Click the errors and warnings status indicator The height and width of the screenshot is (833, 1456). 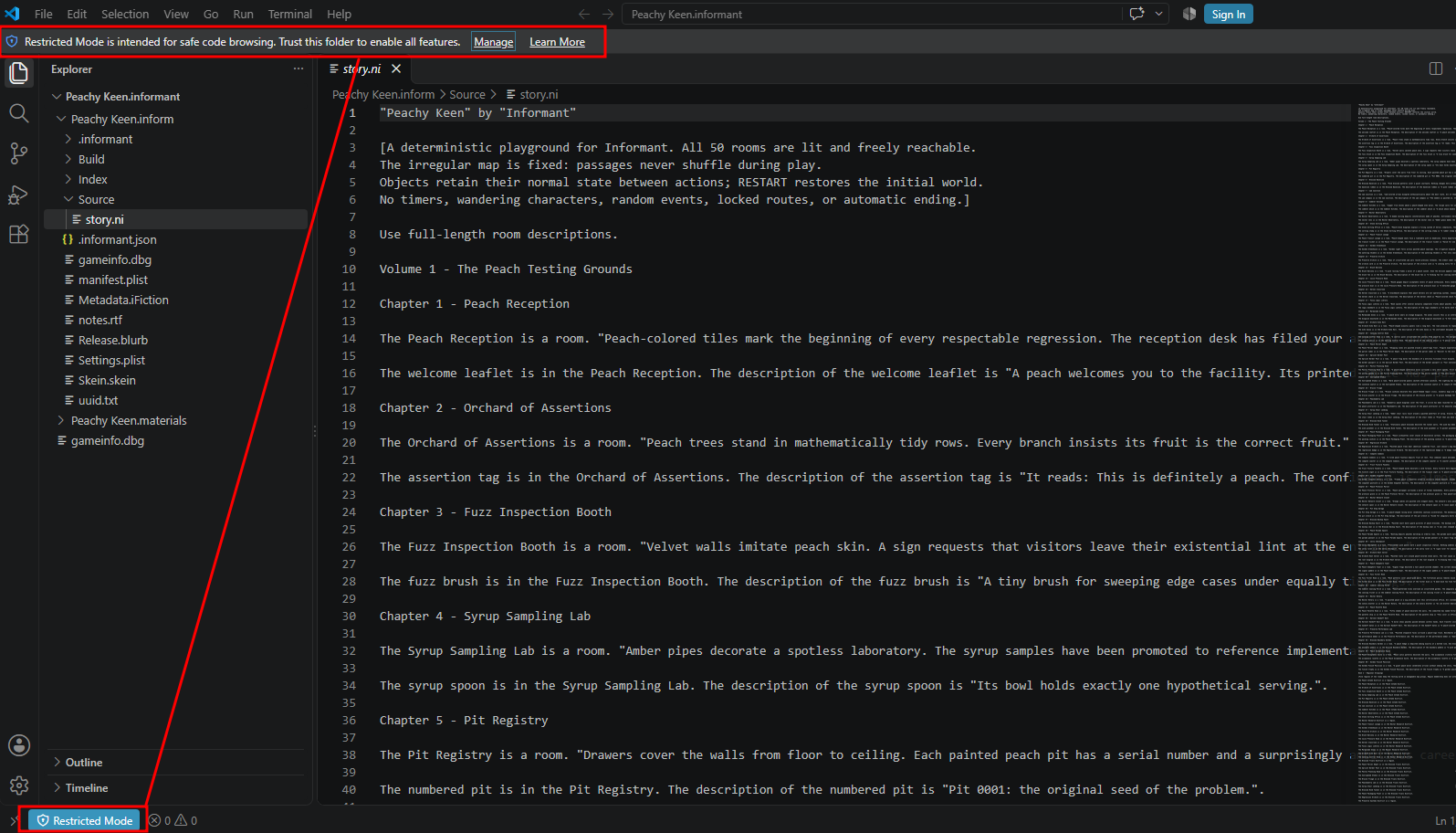pyautogui.click(x=173, y=820)
